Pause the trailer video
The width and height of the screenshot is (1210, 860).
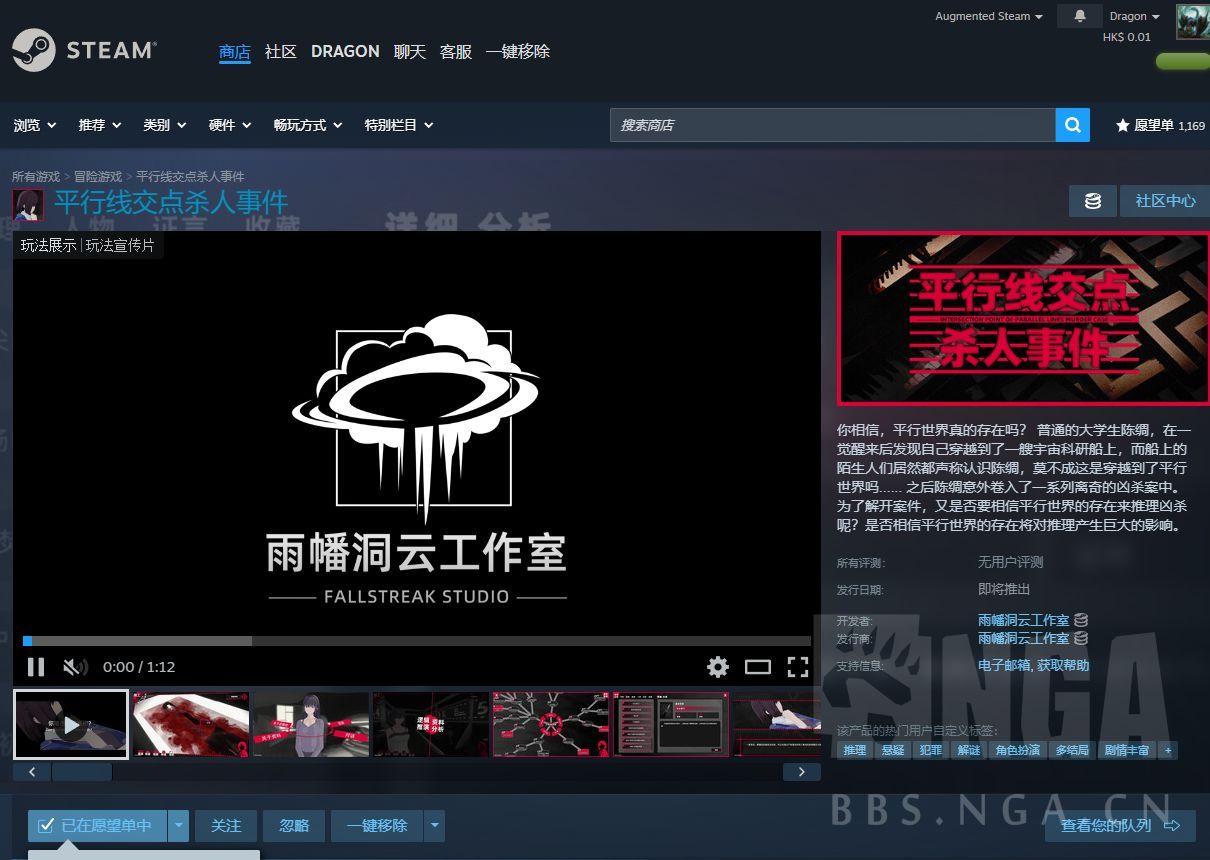click(36, 667)
